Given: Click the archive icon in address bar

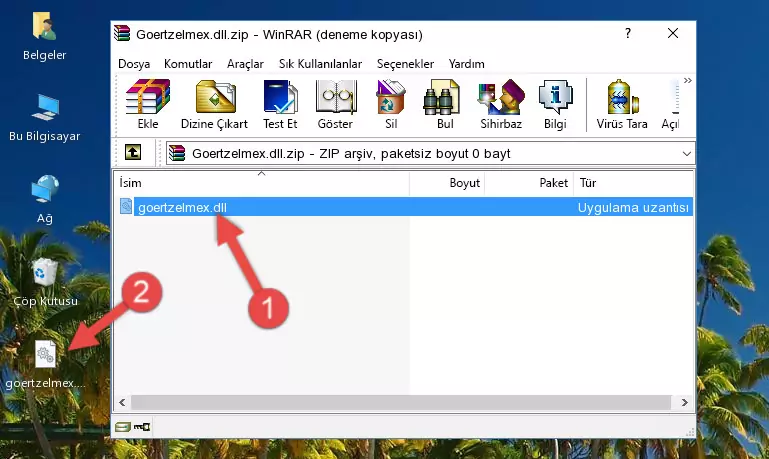Looking at the screenshot, I should (177, 153).
